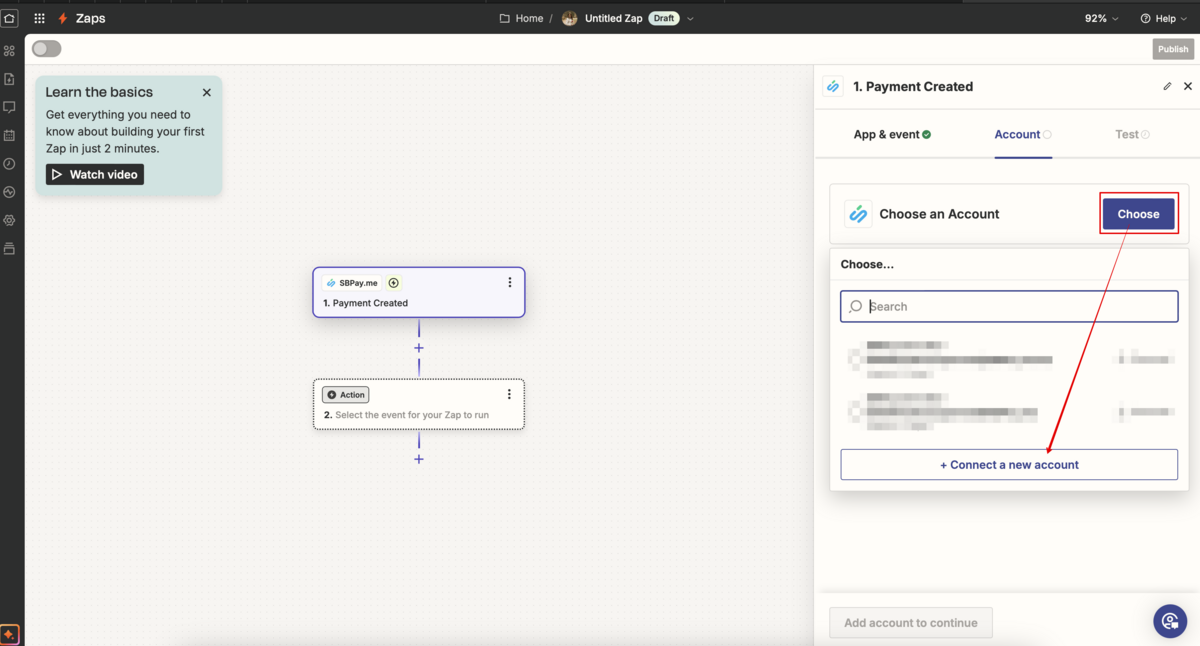Image resolution: width=1200 pixels, height=646 pixels.
Task: Click the folder icon next to Home
Action: tap(505, 18)
